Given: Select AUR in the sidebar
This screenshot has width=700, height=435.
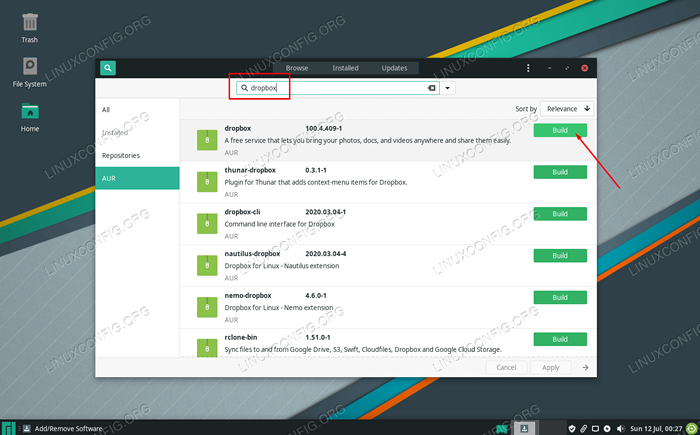Looking at the screenshot, I should pyautogui.click(x=138, y=178).
